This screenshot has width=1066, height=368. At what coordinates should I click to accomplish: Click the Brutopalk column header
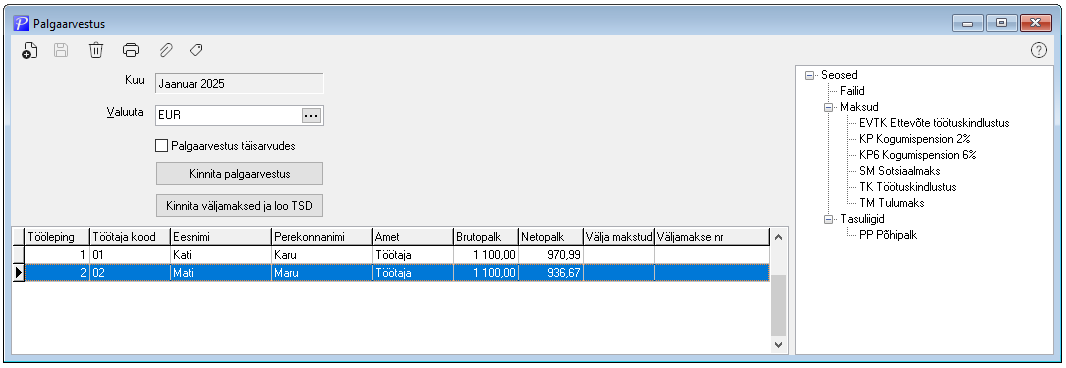485,237
